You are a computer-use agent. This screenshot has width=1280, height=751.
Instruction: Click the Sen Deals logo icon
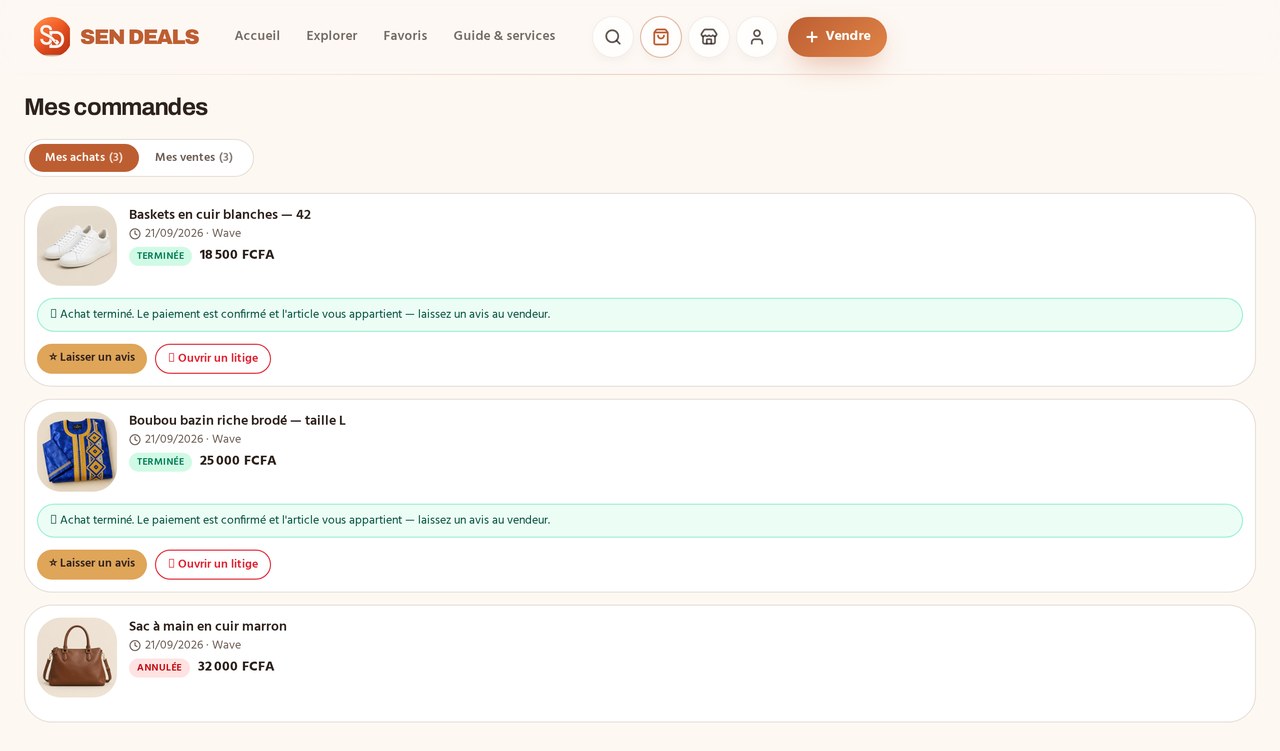pyautogui.click(x=52, y=37)
